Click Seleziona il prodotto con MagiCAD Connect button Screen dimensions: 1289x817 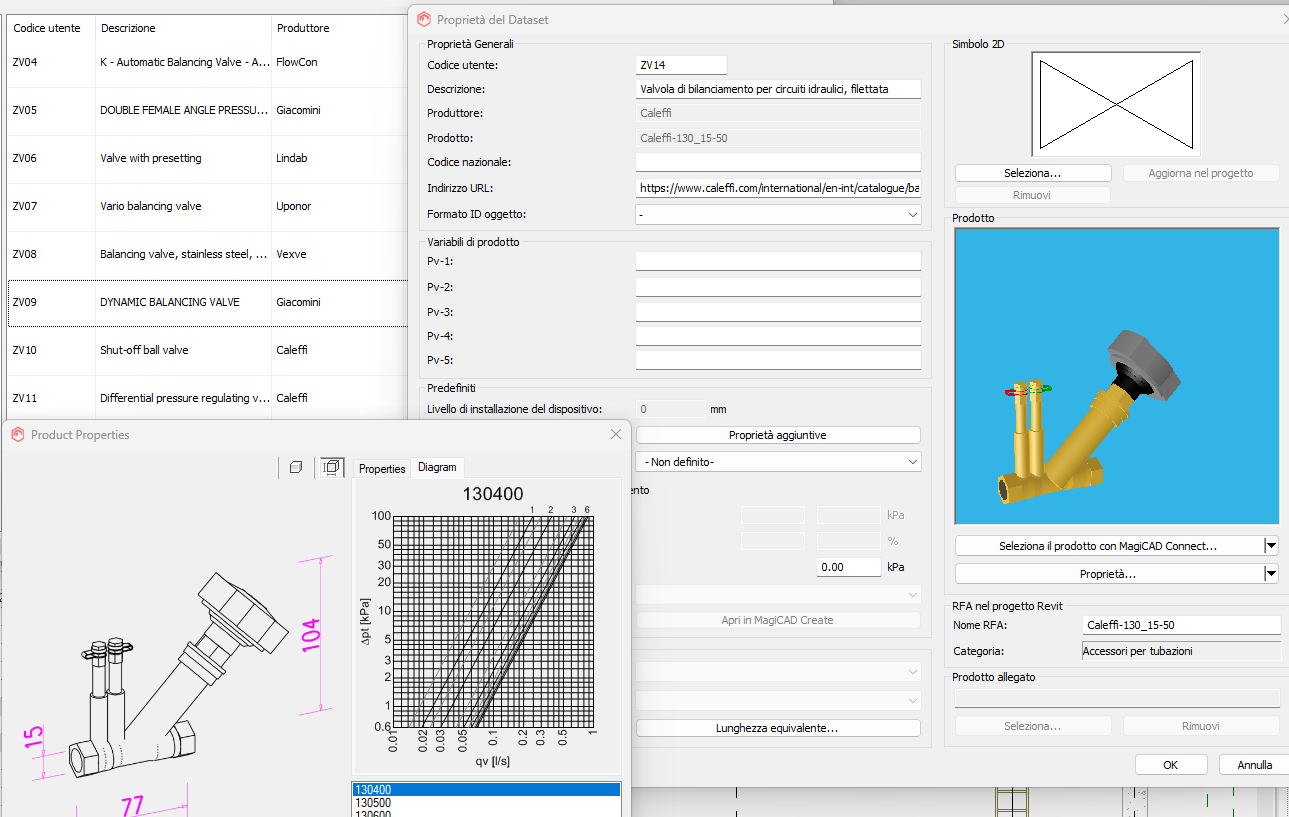(x=1108, y=546)
